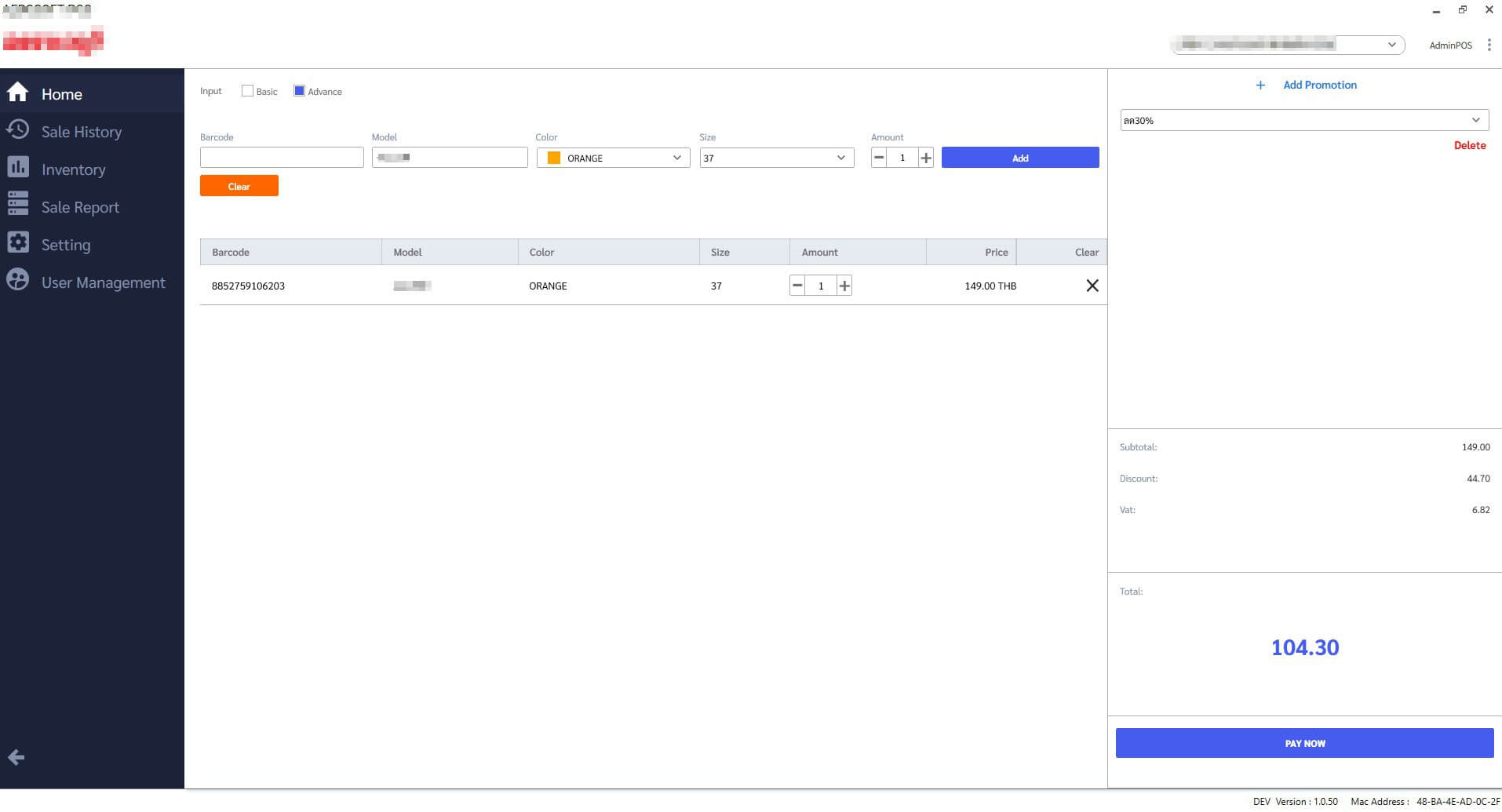The image size is (1502, 812).
Task: Open the Size dropdown showing 37
Action: 776,158
